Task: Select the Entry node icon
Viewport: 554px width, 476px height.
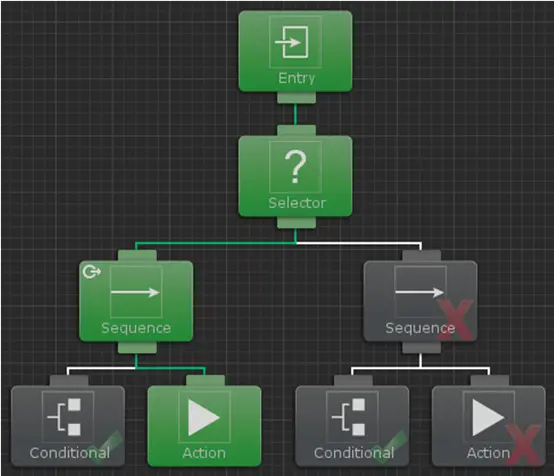Action: tap(295, 42)
